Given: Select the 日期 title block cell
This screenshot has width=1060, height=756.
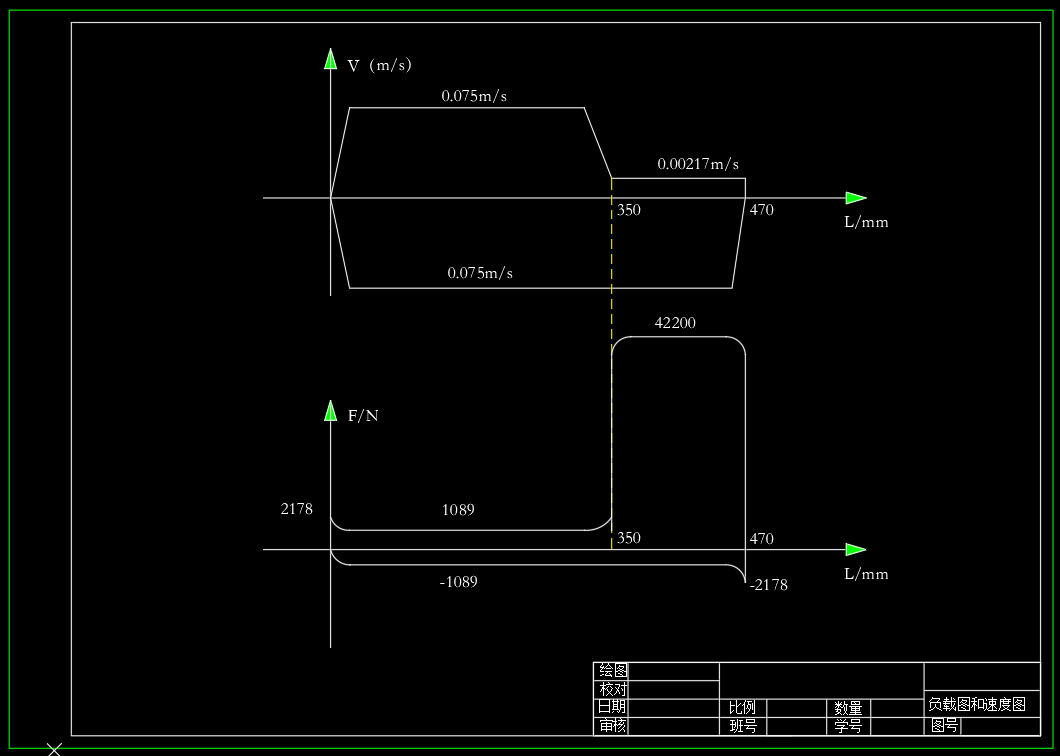Looking at the screenshot, I should 611,708.
